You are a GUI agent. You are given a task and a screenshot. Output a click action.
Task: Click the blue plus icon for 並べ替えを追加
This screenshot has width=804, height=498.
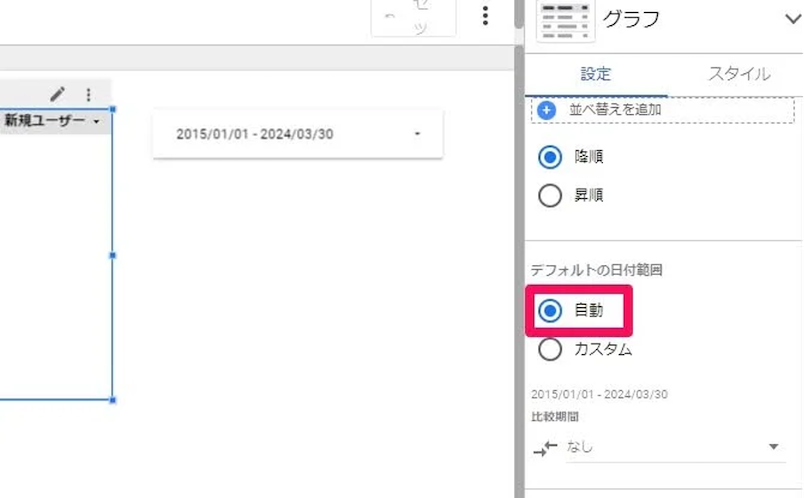point(547,110)
